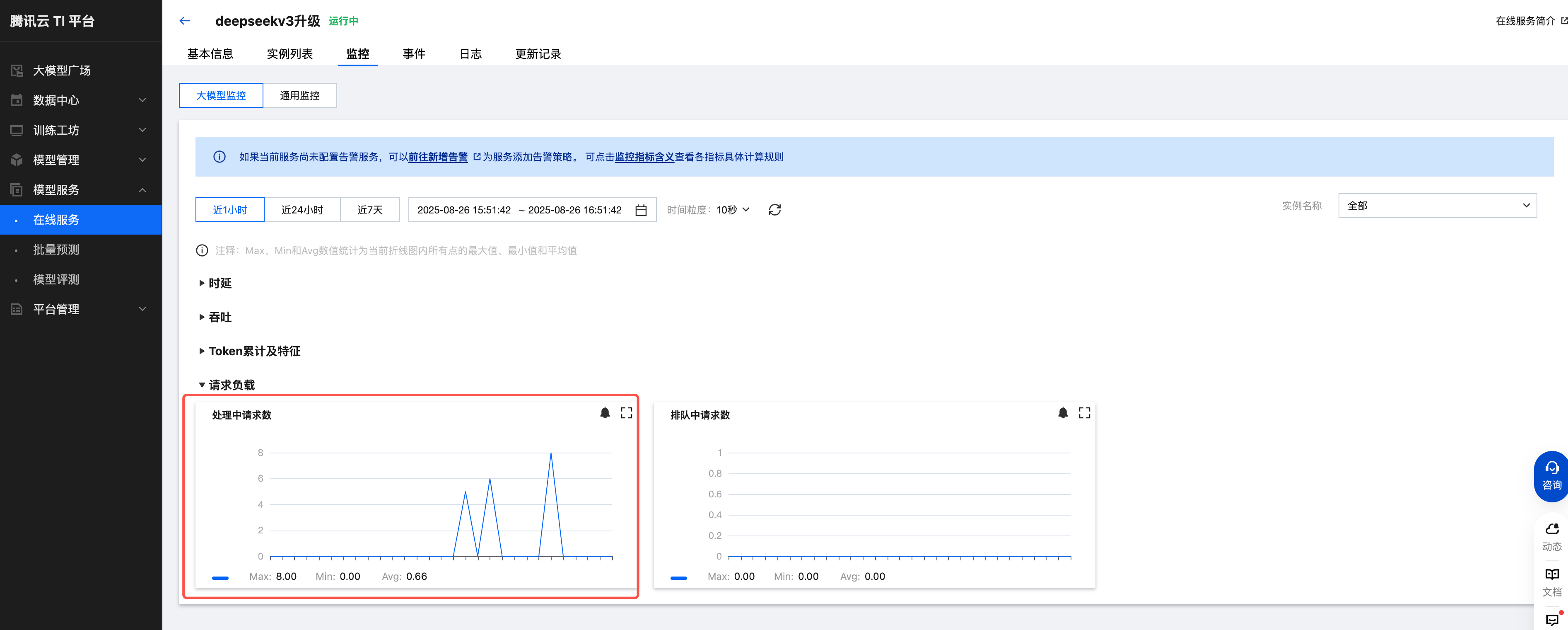Screen dimensions: 1568x630
Task: Expand 处理中请求数 chart to fullscreen
Action: pyautogui.click(x=626, y=413)
